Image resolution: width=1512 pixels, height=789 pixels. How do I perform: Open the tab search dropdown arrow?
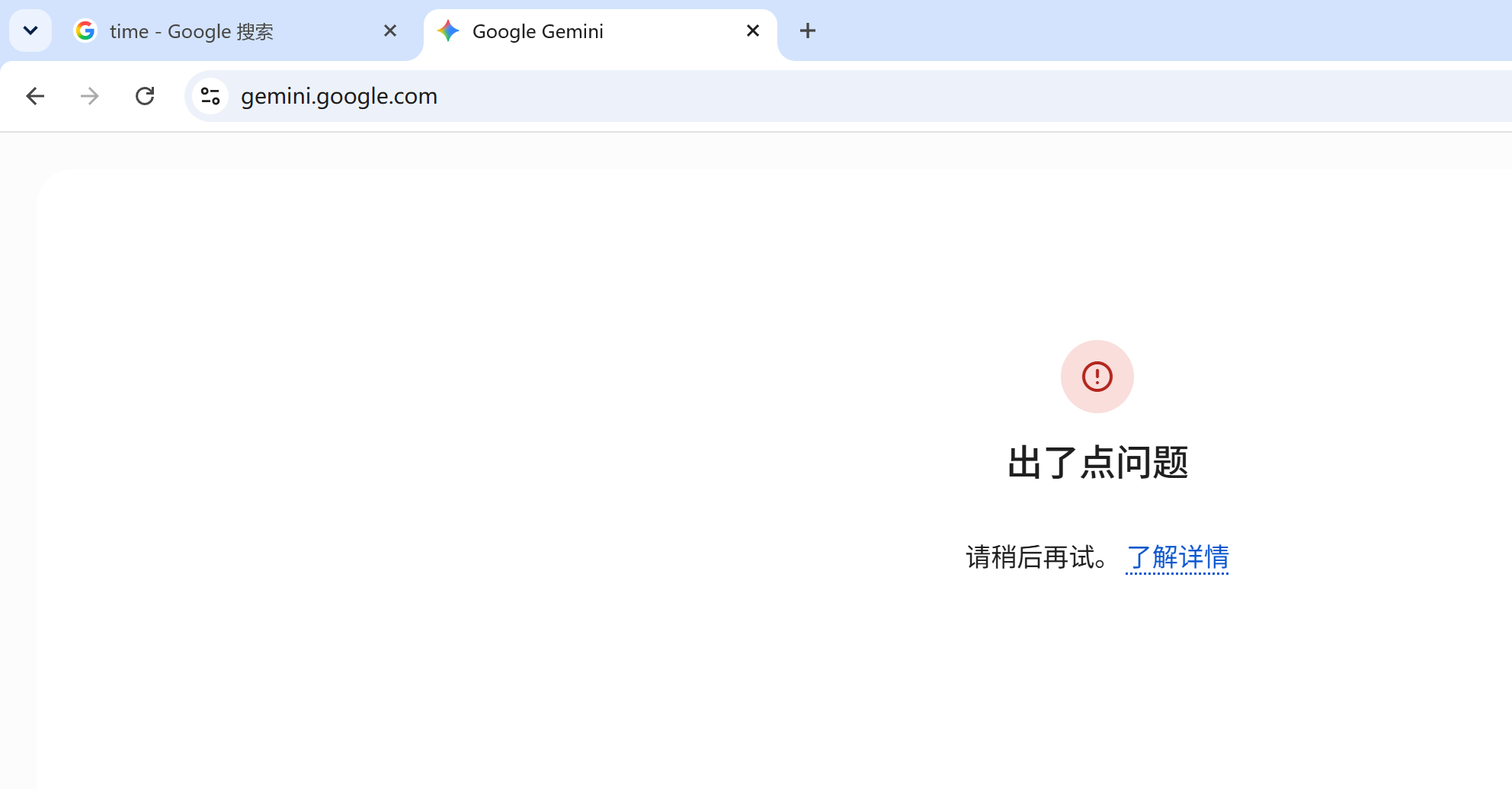click(30, 30)
